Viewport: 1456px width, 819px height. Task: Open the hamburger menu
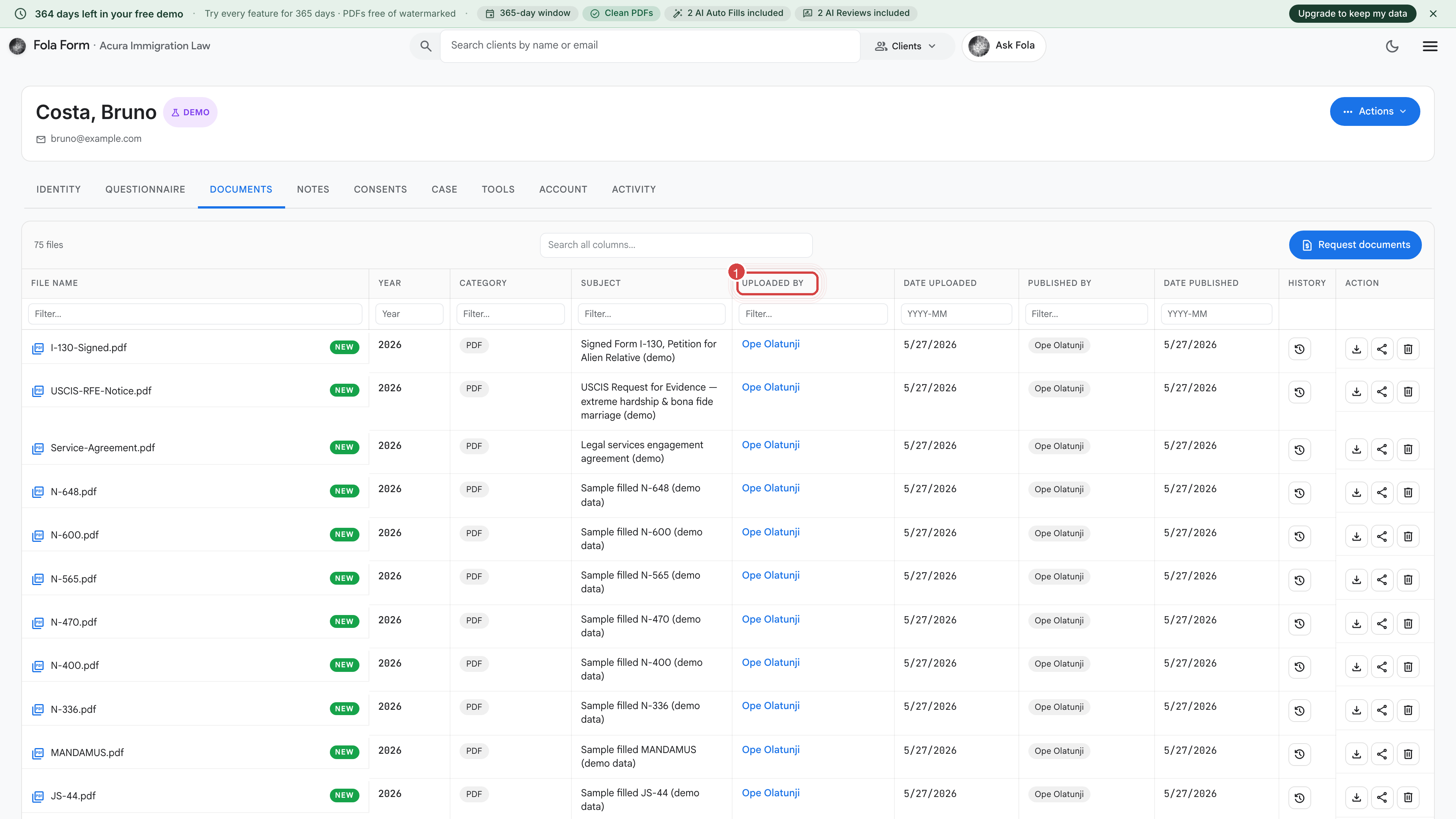coord(1429,46)
